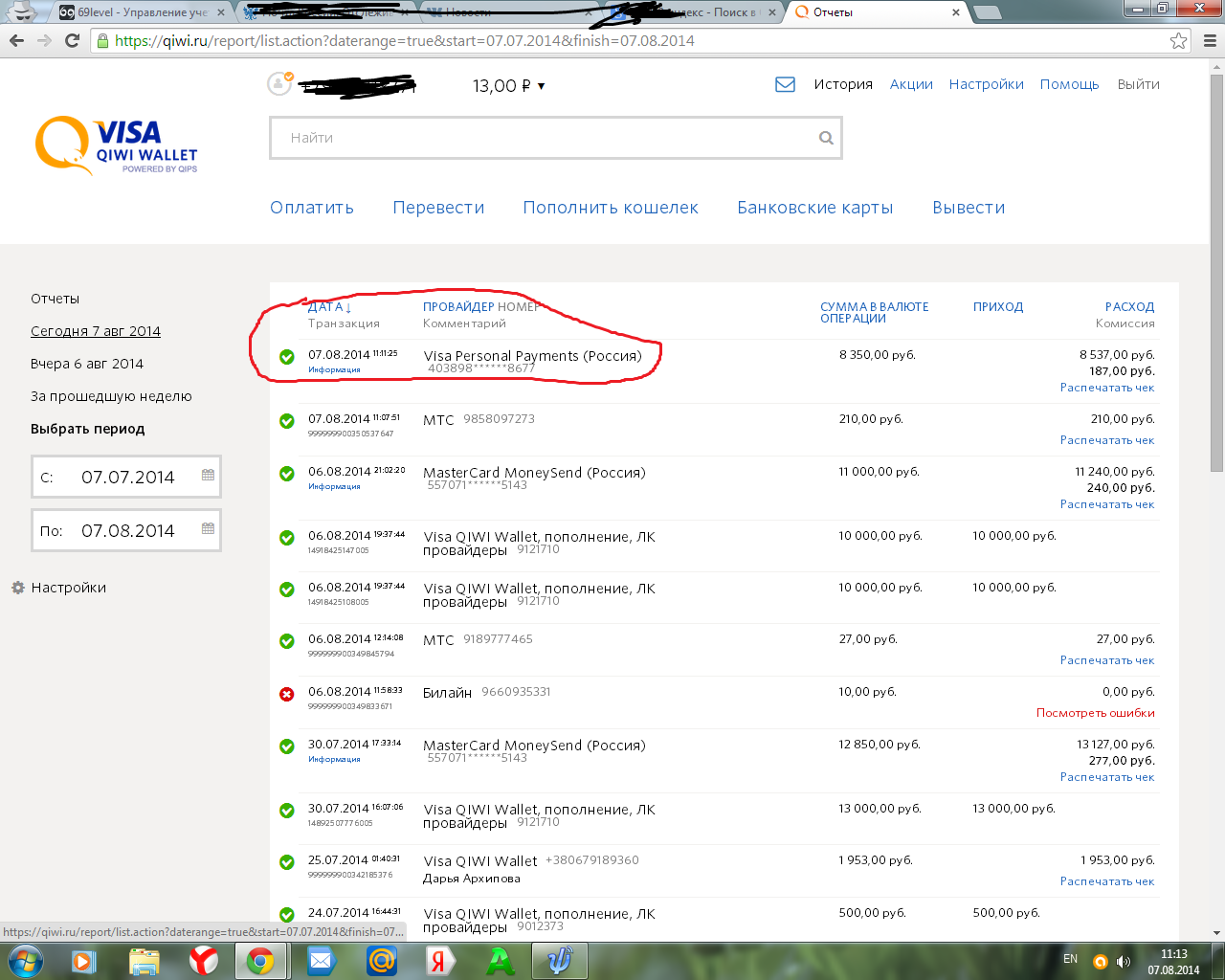The height and width of the screenshot is (980, 1225).
Task: Click the start date field 07.07.2014
Action: coord(126,477)
